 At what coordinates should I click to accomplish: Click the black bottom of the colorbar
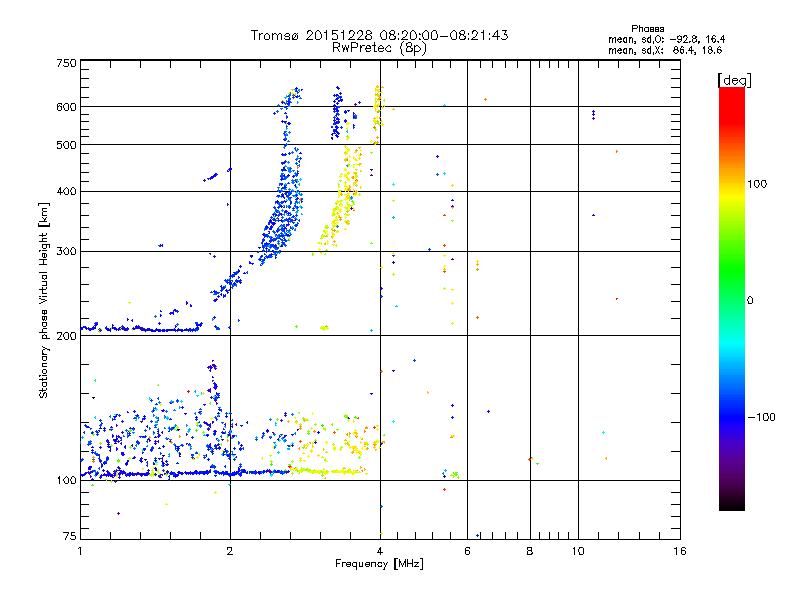[732, 503]
